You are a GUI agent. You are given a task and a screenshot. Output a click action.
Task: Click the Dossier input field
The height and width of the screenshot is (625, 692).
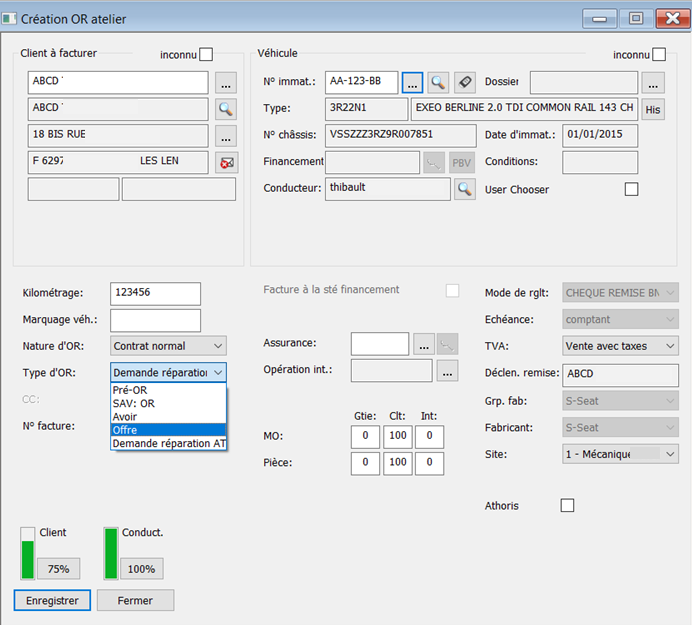click(x=584, y=83)
